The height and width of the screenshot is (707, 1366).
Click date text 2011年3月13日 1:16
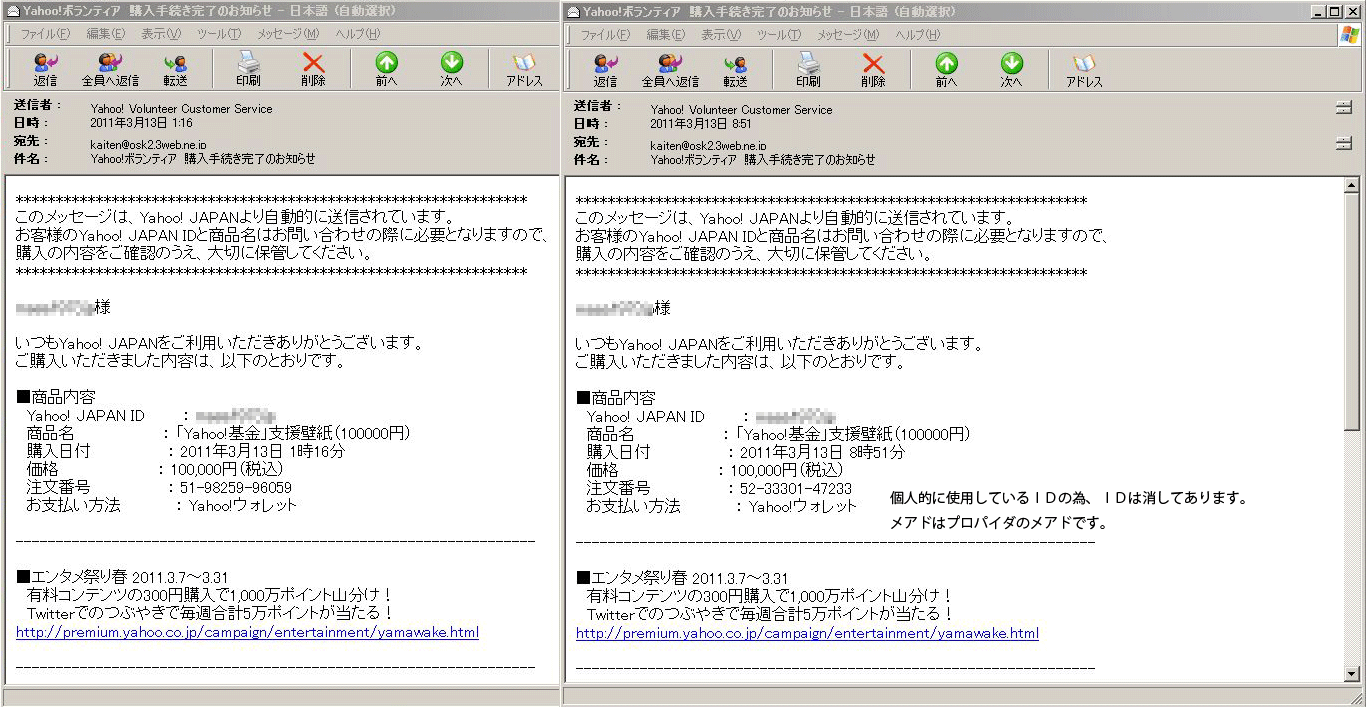click(141, 123)
